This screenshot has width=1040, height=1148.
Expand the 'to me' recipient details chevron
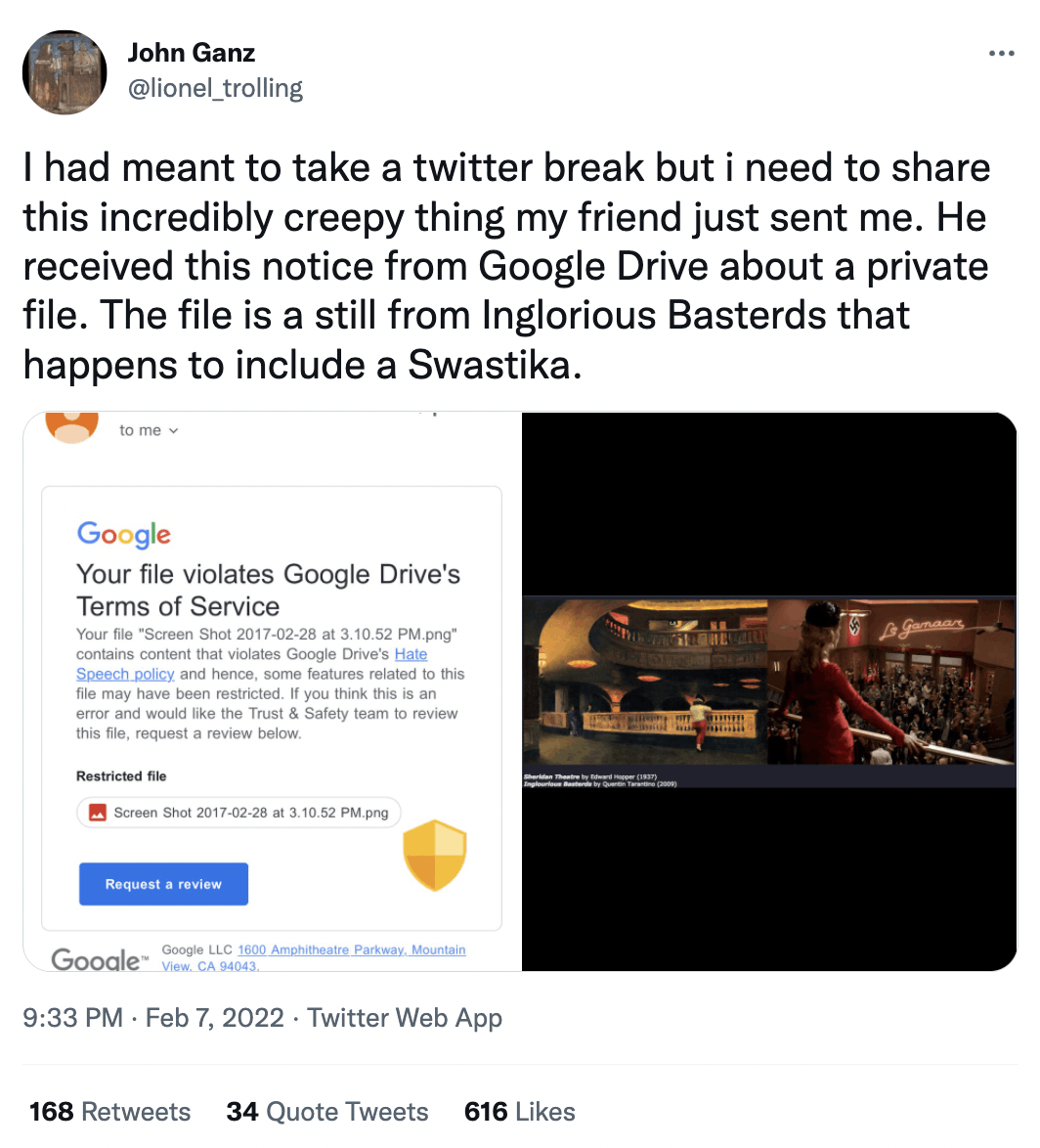pos(174,429)
